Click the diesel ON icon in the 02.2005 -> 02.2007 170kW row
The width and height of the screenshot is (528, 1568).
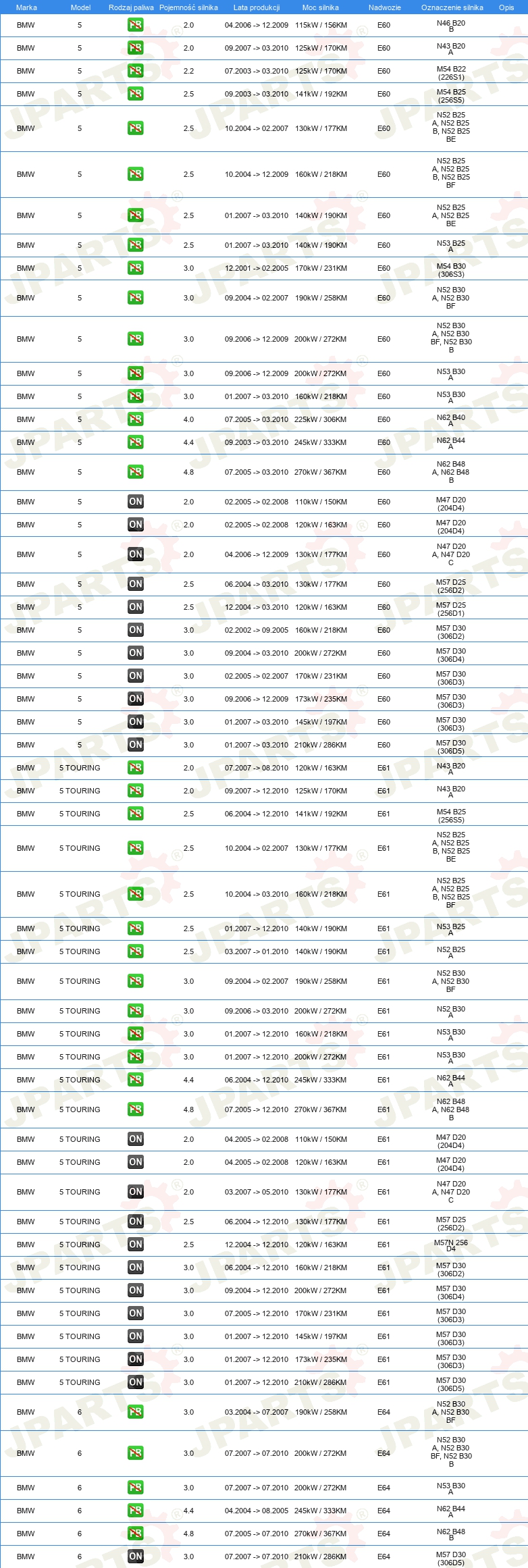[135, 676]
